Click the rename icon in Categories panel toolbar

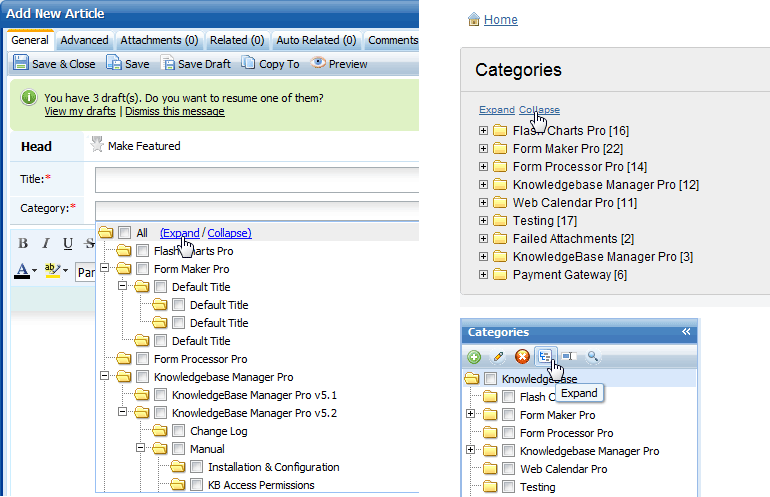click(x=569, y=357)
